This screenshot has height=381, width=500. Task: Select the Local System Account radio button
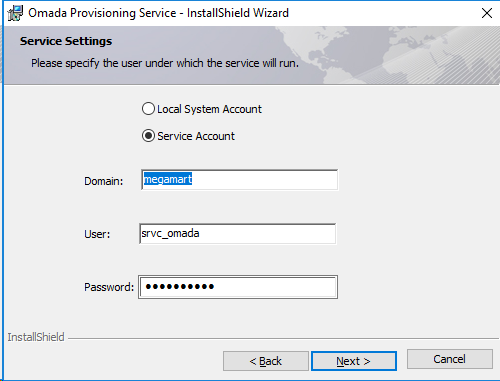(x=148, y=109)
